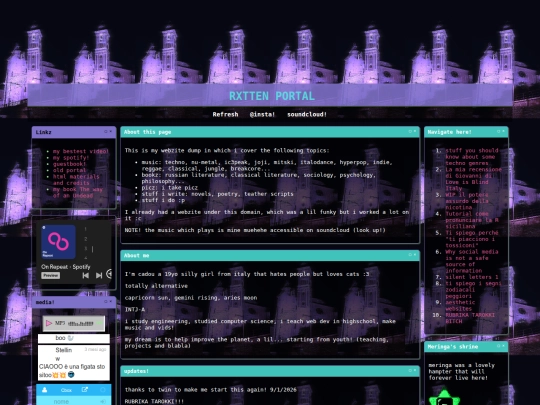Viewport: 540px width, 405px height.
Task: Click circle icon in About me header
Action: coord(410,255)
